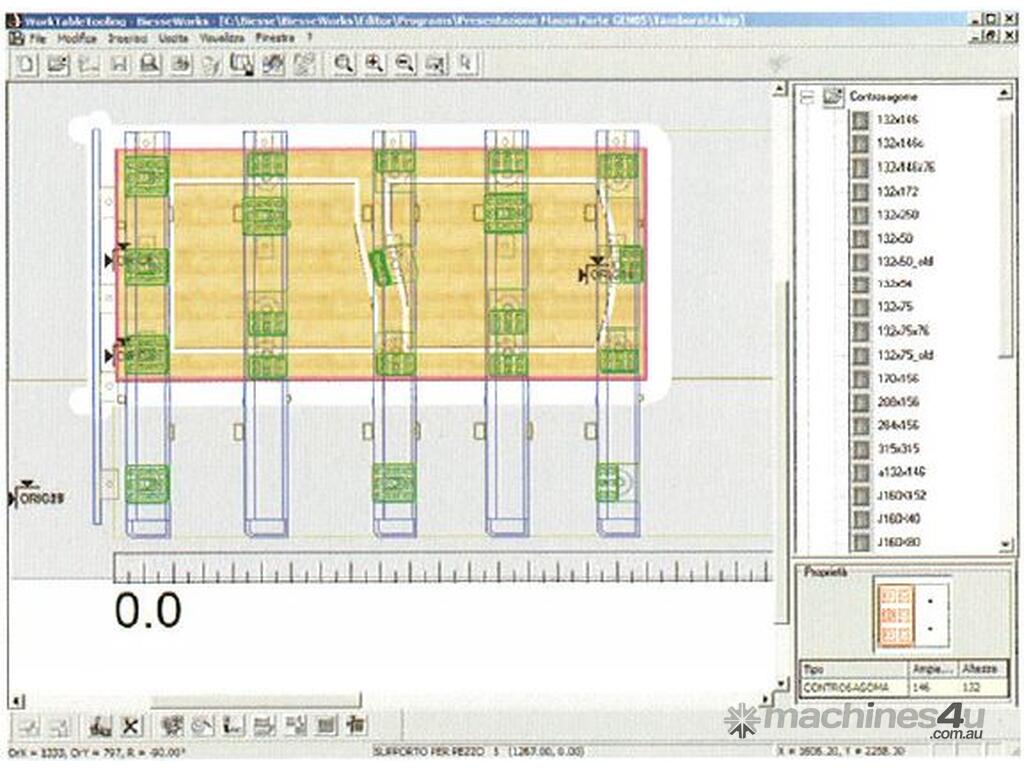Open the File menu

pos(37,37)
